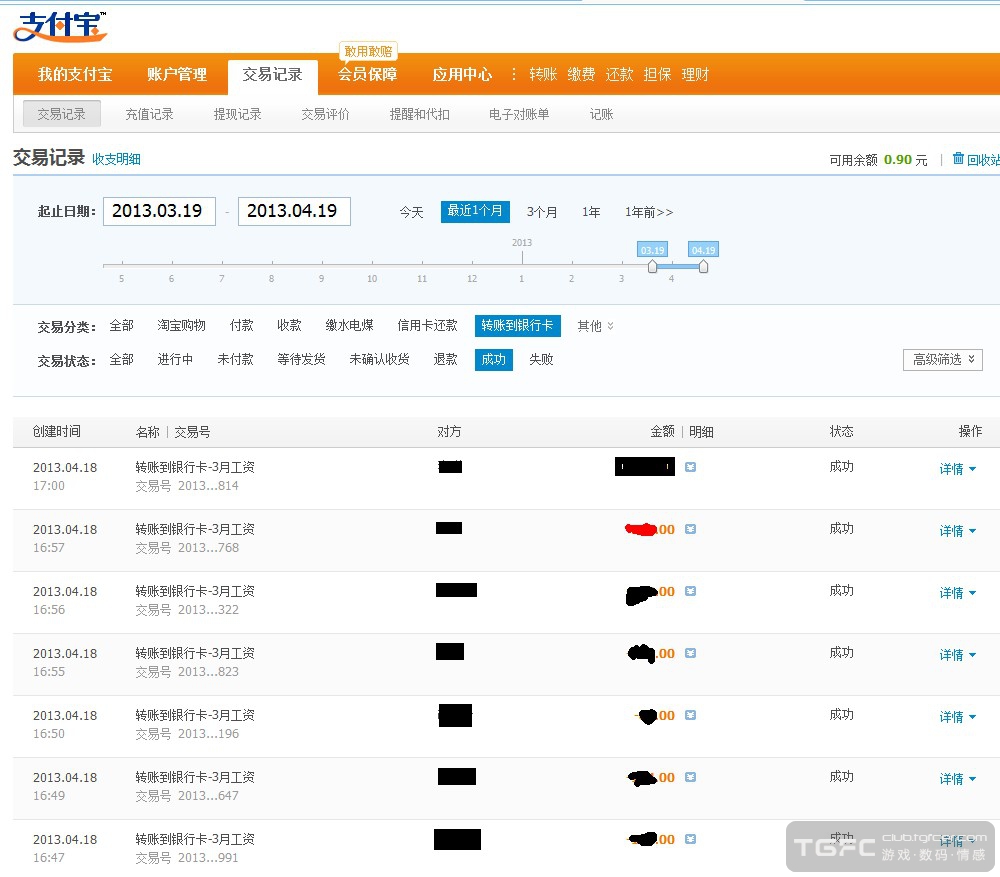Click the recycle bin trash icon
The width and height of the screenshot is (1000, 877).
point(958,159)
